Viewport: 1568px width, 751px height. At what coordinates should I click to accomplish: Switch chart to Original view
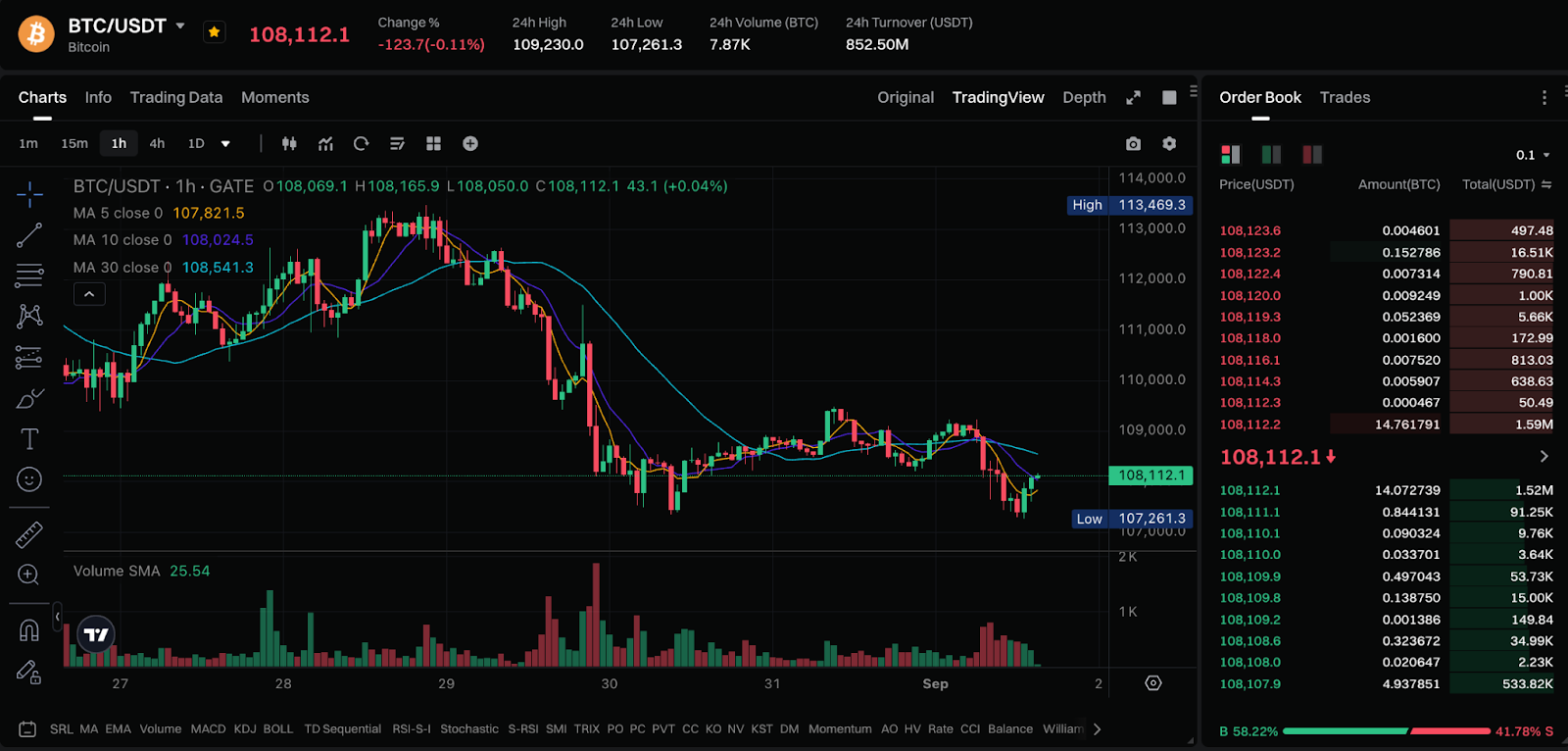coord(906,97)
